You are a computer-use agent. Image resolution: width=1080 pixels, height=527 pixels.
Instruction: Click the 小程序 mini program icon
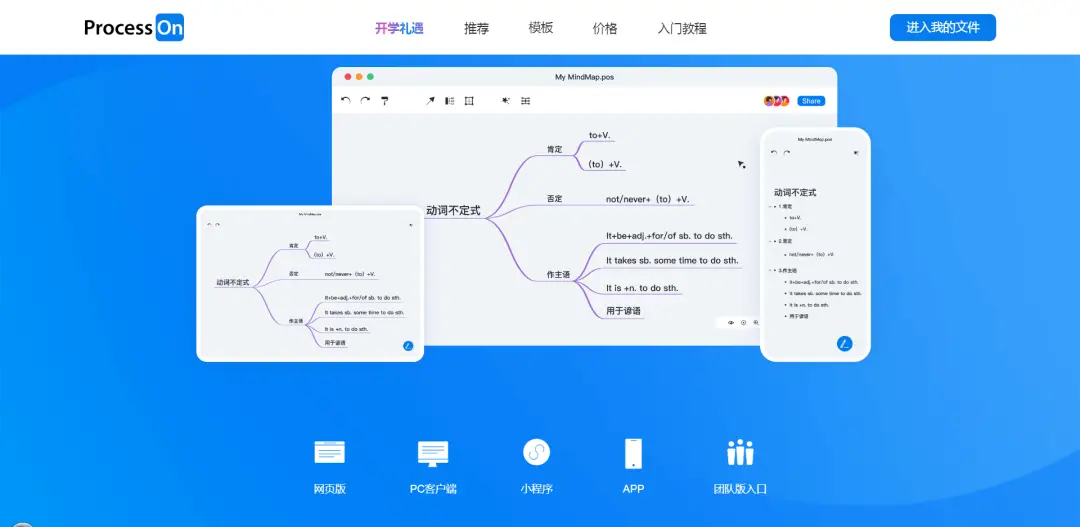(x=537, y=452)
